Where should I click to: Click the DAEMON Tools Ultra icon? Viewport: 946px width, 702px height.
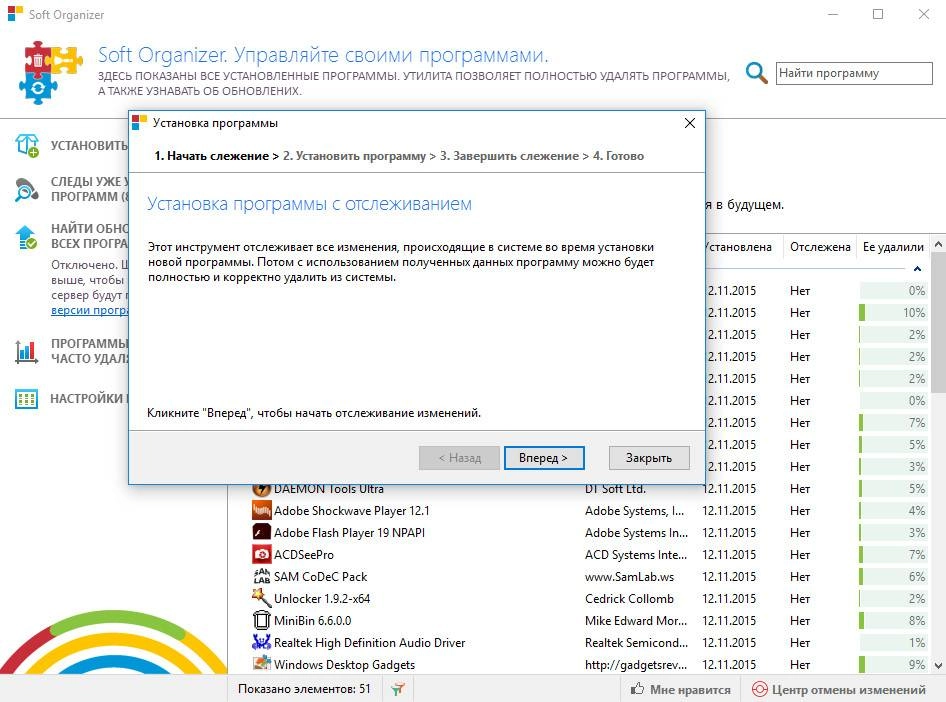[x=261, y=490]
